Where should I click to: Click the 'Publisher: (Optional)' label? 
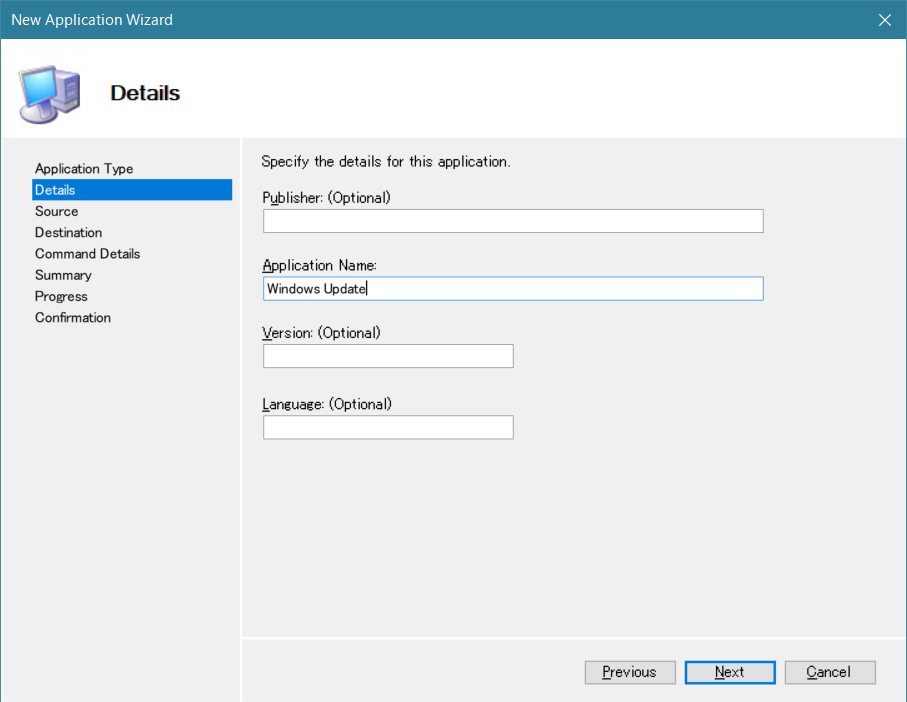point(326,198)
